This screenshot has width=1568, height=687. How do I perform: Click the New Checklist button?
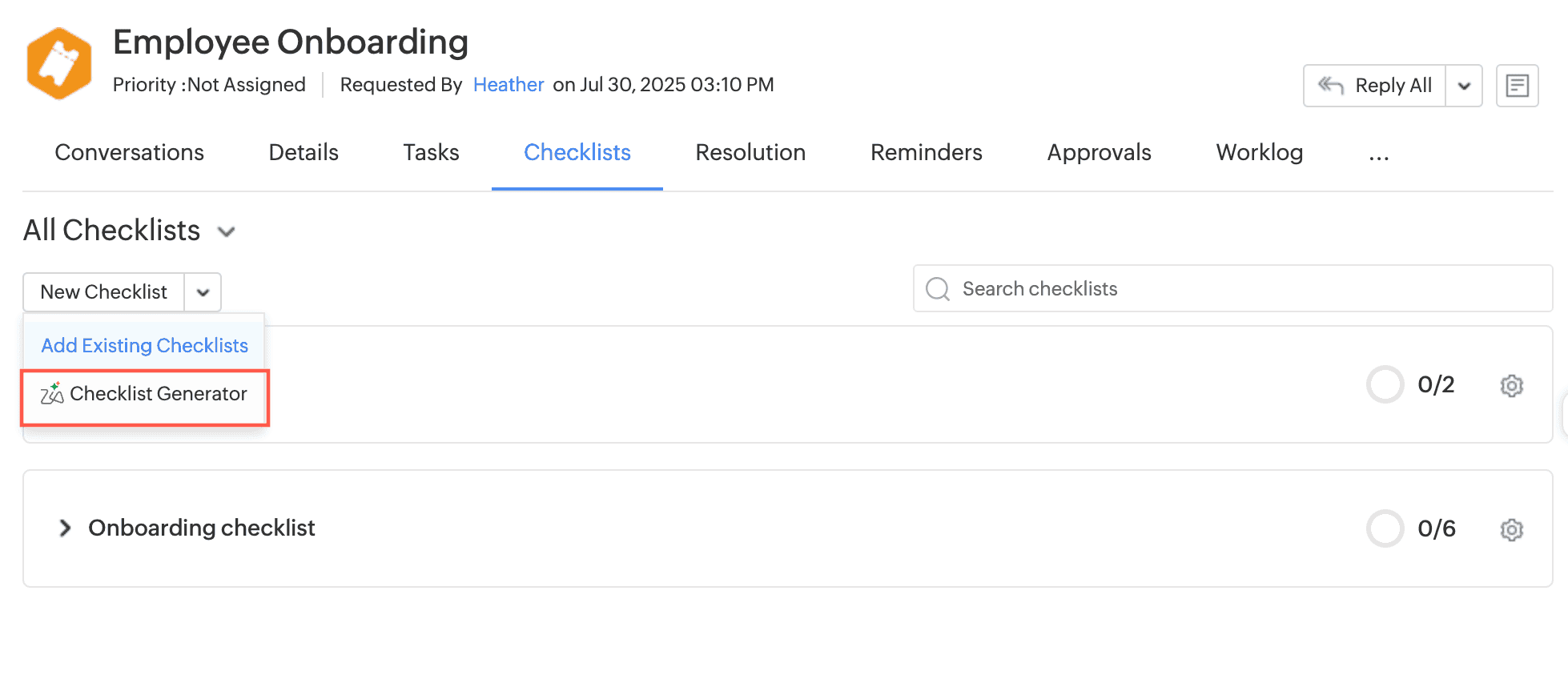(104, 292)
